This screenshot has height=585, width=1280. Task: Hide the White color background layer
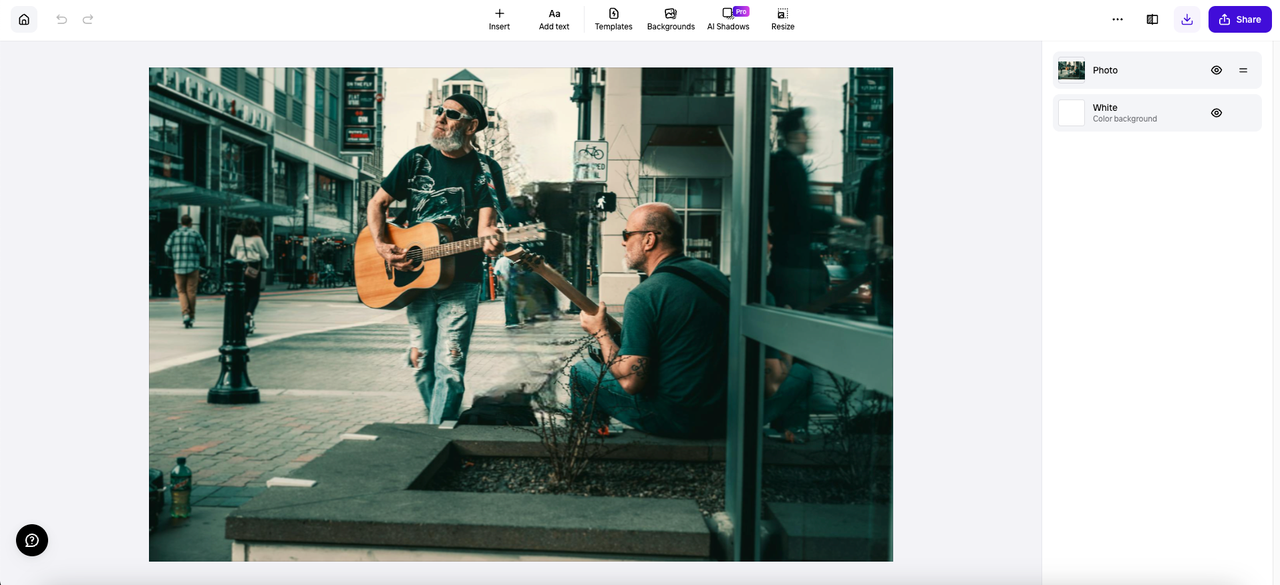tap(1217, 113)
